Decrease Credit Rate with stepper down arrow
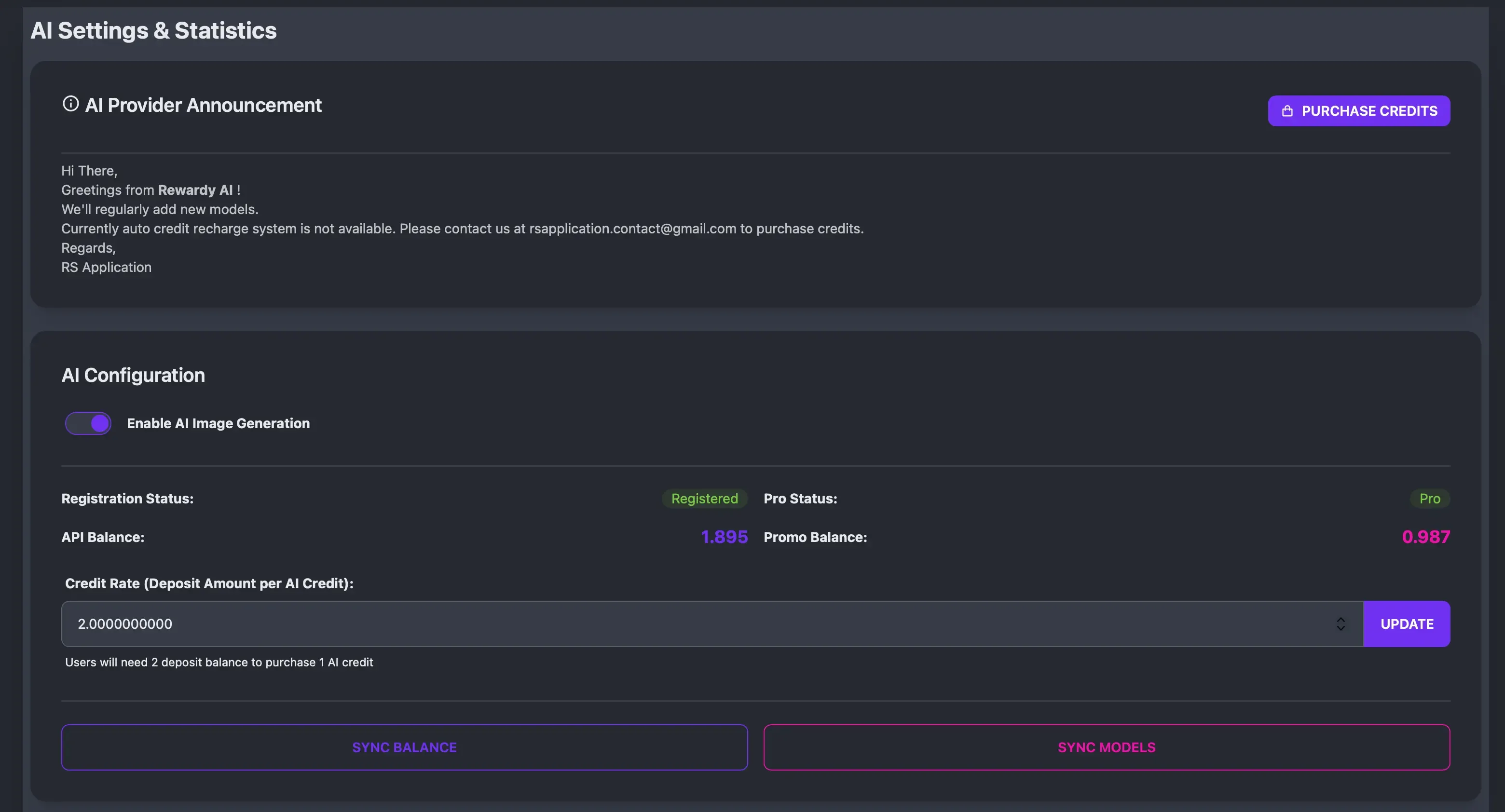This screenshot has width=1505, height=812. pyautogui.click(x=1341, y=629)
